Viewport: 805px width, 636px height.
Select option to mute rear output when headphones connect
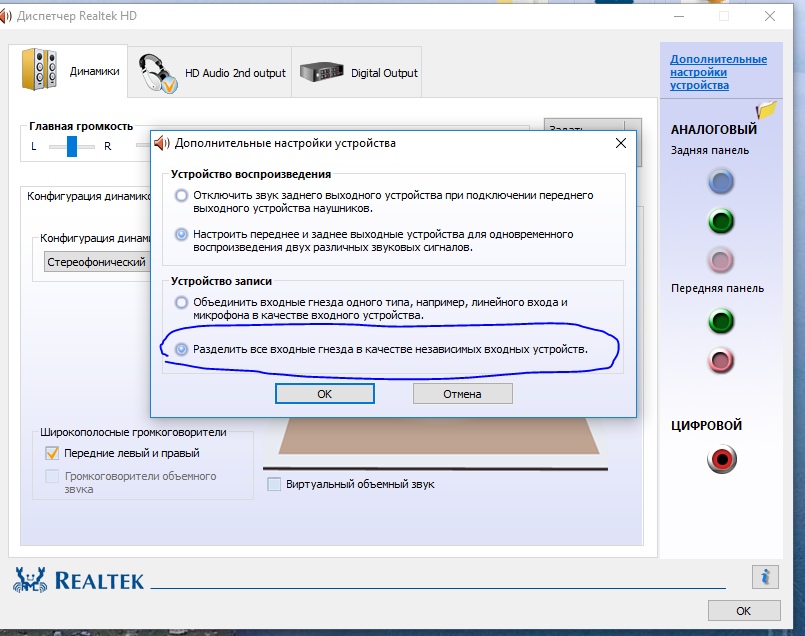click(181, 196)
